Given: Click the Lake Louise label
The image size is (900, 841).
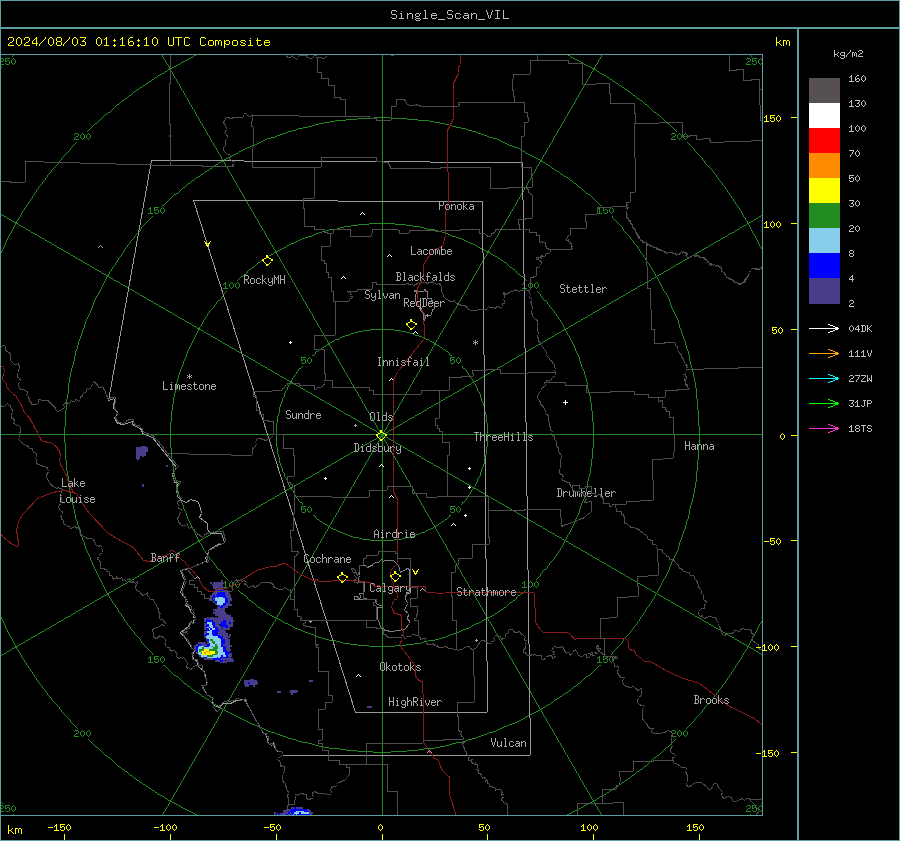Looking at the screenshot, I should click(77, 491).
